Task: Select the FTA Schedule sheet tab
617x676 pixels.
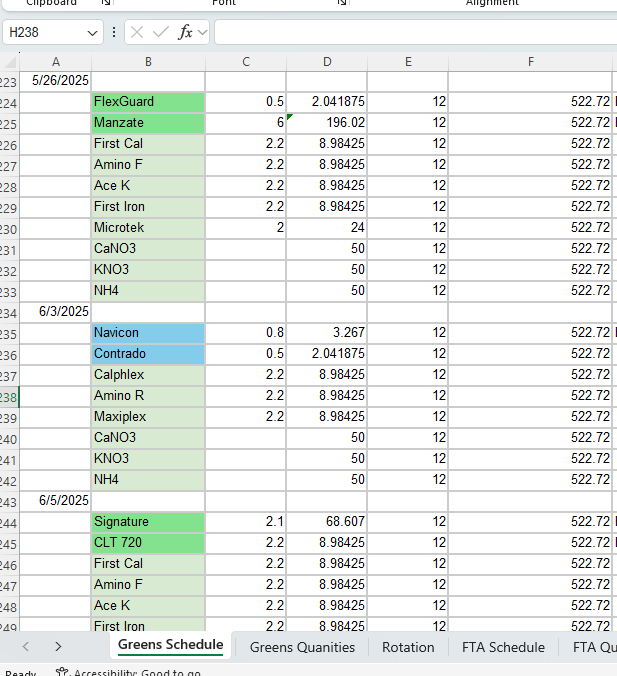Action: 503,647
